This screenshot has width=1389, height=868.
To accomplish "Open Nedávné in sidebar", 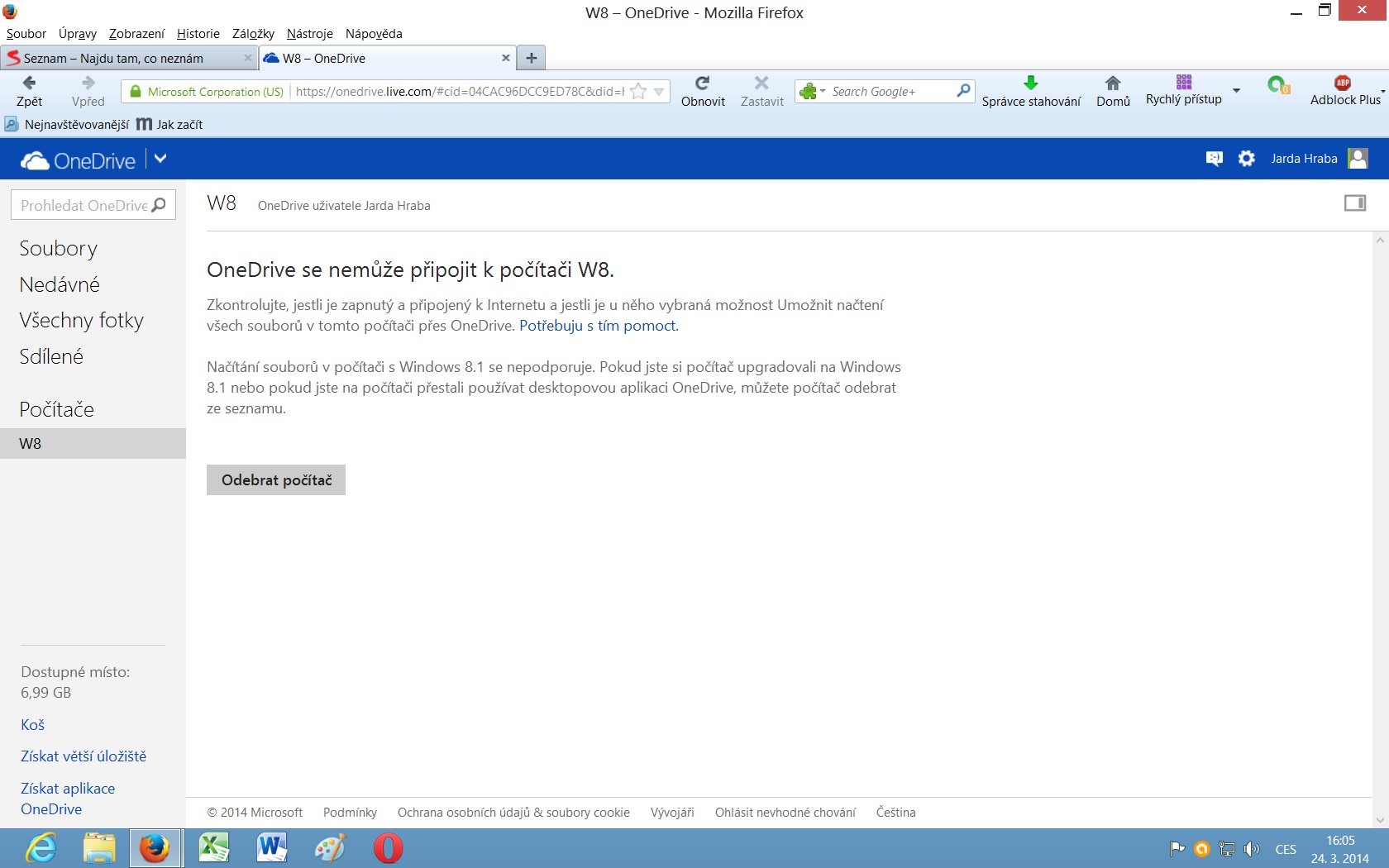I will (60, 285).
